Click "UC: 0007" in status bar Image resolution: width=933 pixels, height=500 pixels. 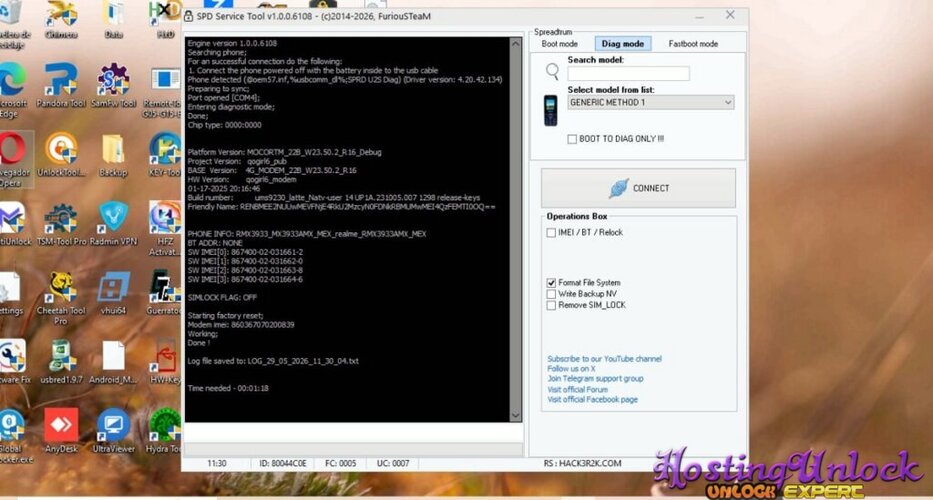click(393, 463)
